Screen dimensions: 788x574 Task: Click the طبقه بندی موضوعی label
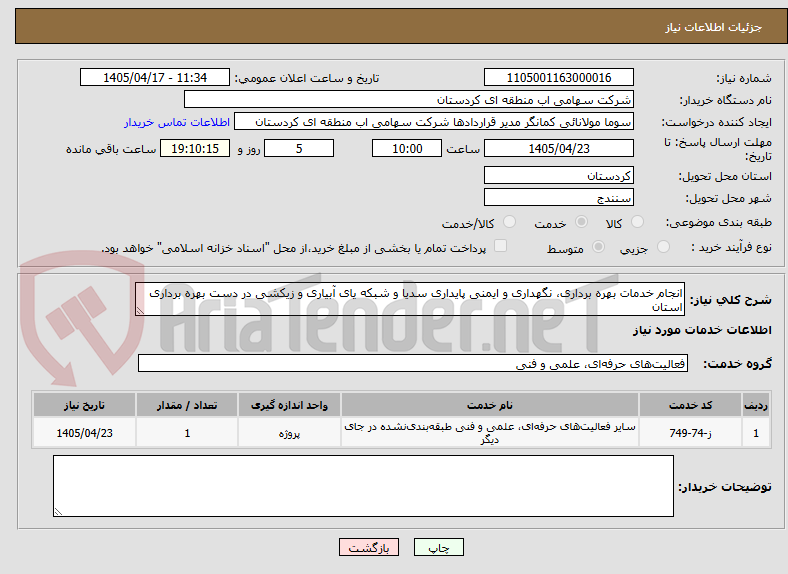(719, 222)
